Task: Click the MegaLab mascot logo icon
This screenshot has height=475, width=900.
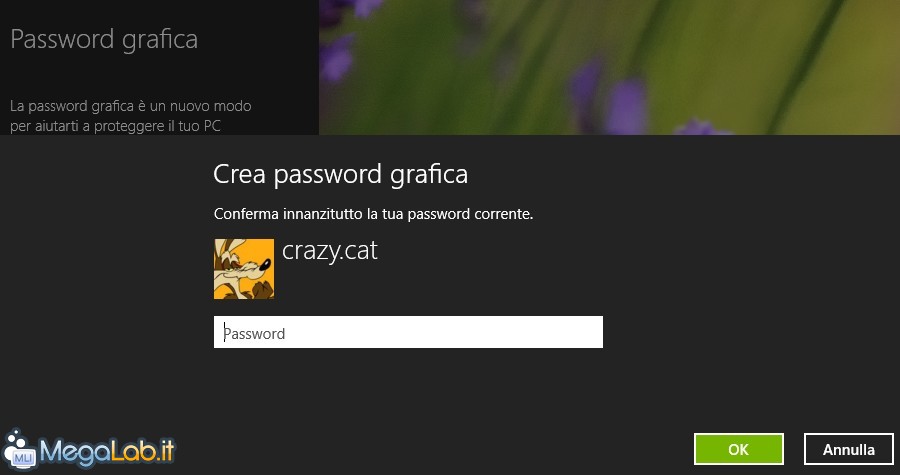Action: click(18, 447)
